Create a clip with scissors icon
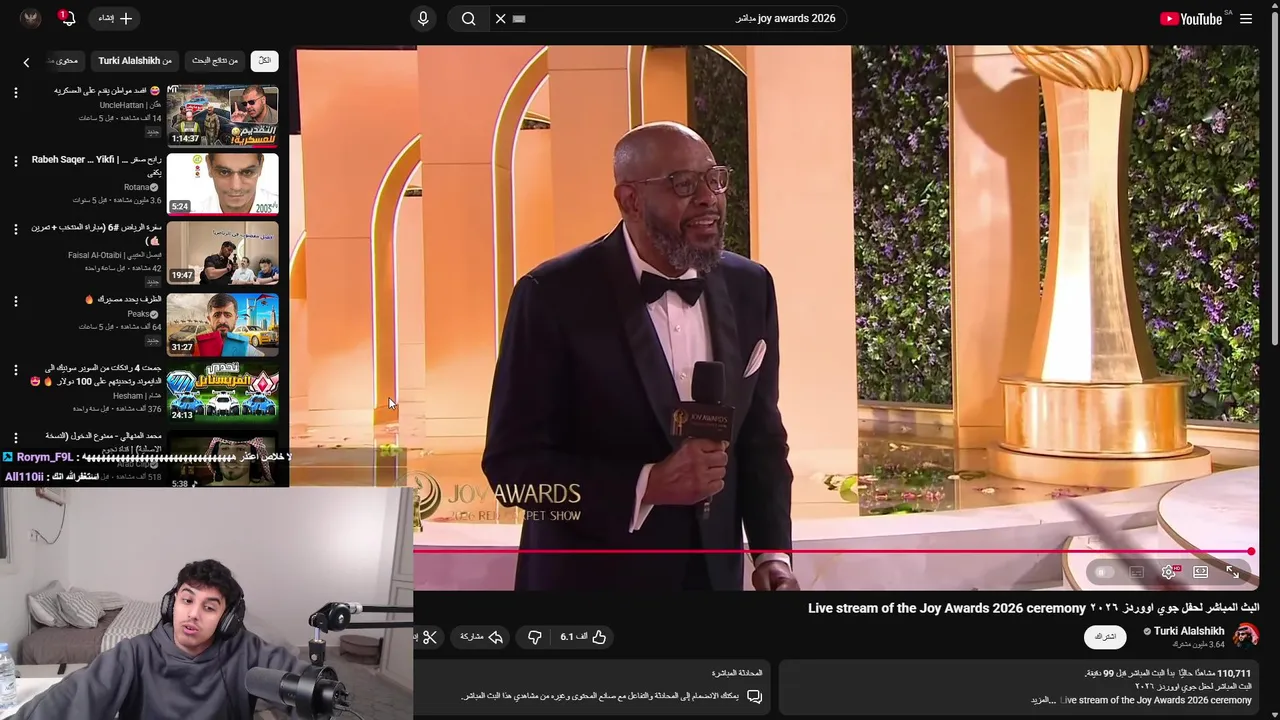This screenshot has width=1280, height=720. tap(429, 637)
